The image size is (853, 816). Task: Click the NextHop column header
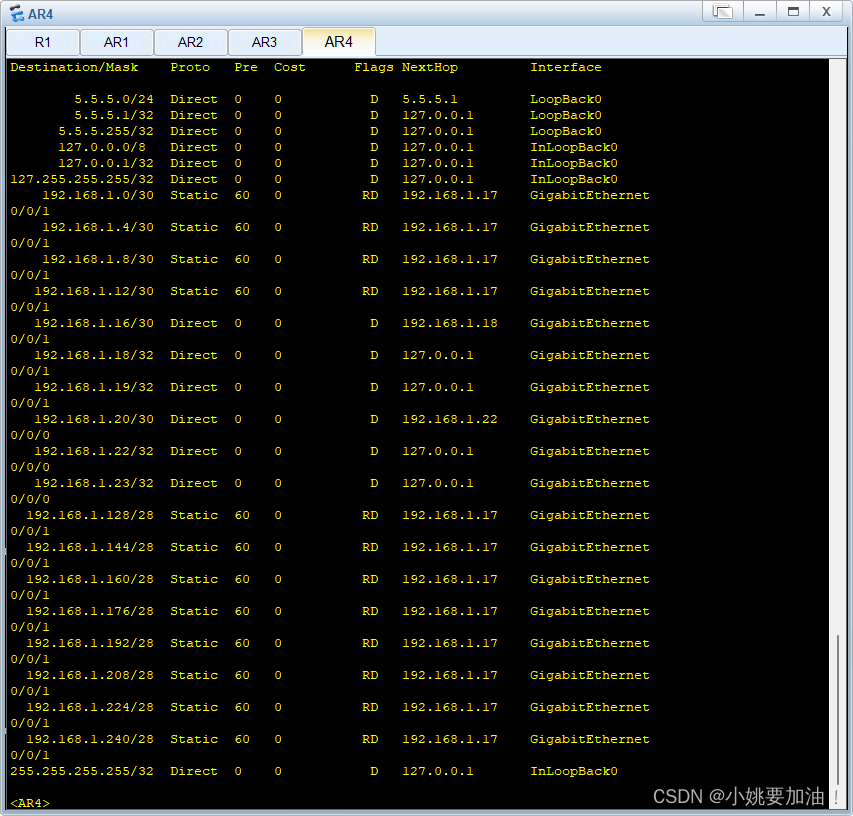tap(430, 67)
